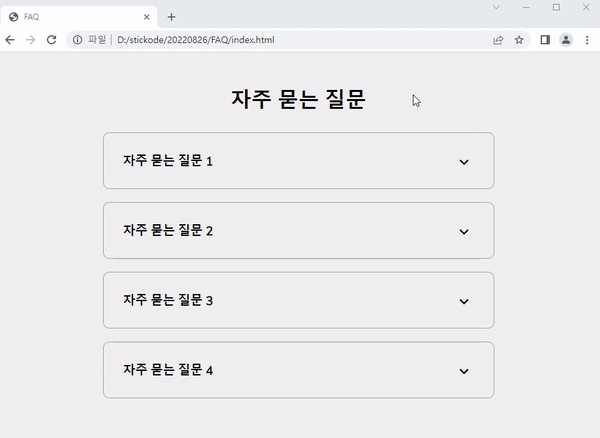Screen dimensions: 600x438
Task: Expand chevron for 자주 묻는 질문 4
Action: click(x=464, y=371)
